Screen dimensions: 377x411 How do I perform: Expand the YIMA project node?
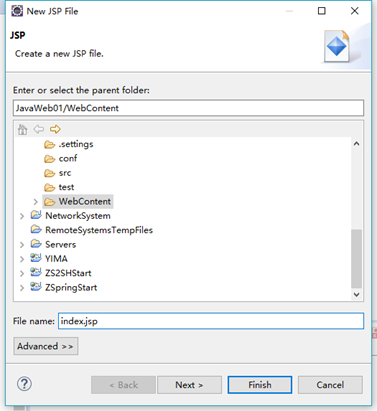click(x=22, y=259)
